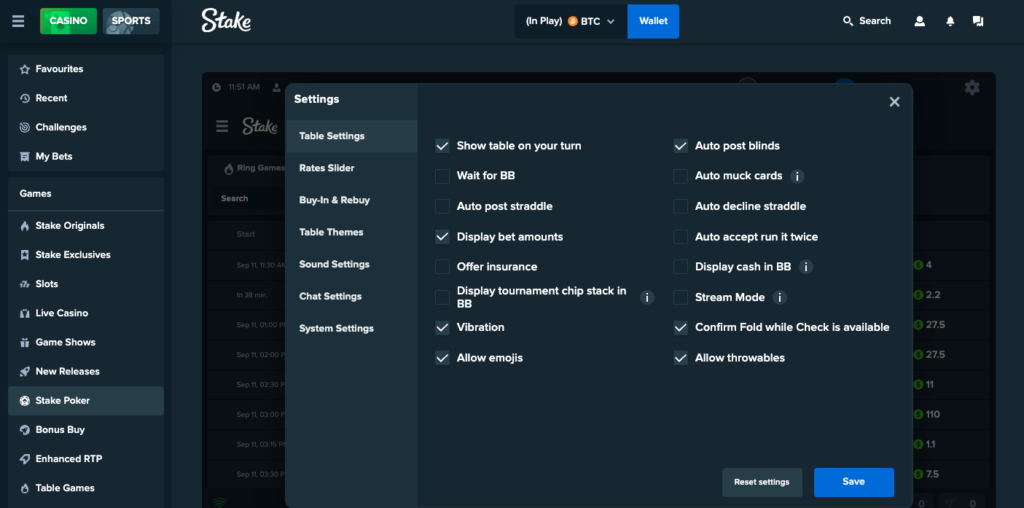The width and height of the screenshot is (1024, 508).
Task: Click the info icon next to Display cash in BB
Action: click(806, 266)
